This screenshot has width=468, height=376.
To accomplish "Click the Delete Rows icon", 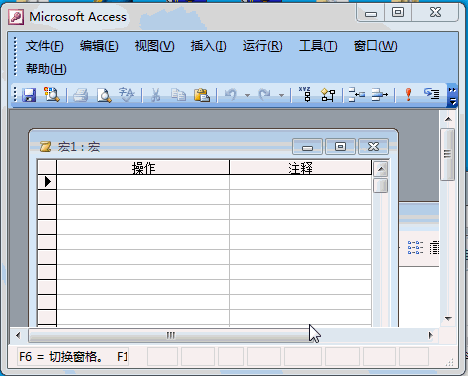I will (380, 95).
